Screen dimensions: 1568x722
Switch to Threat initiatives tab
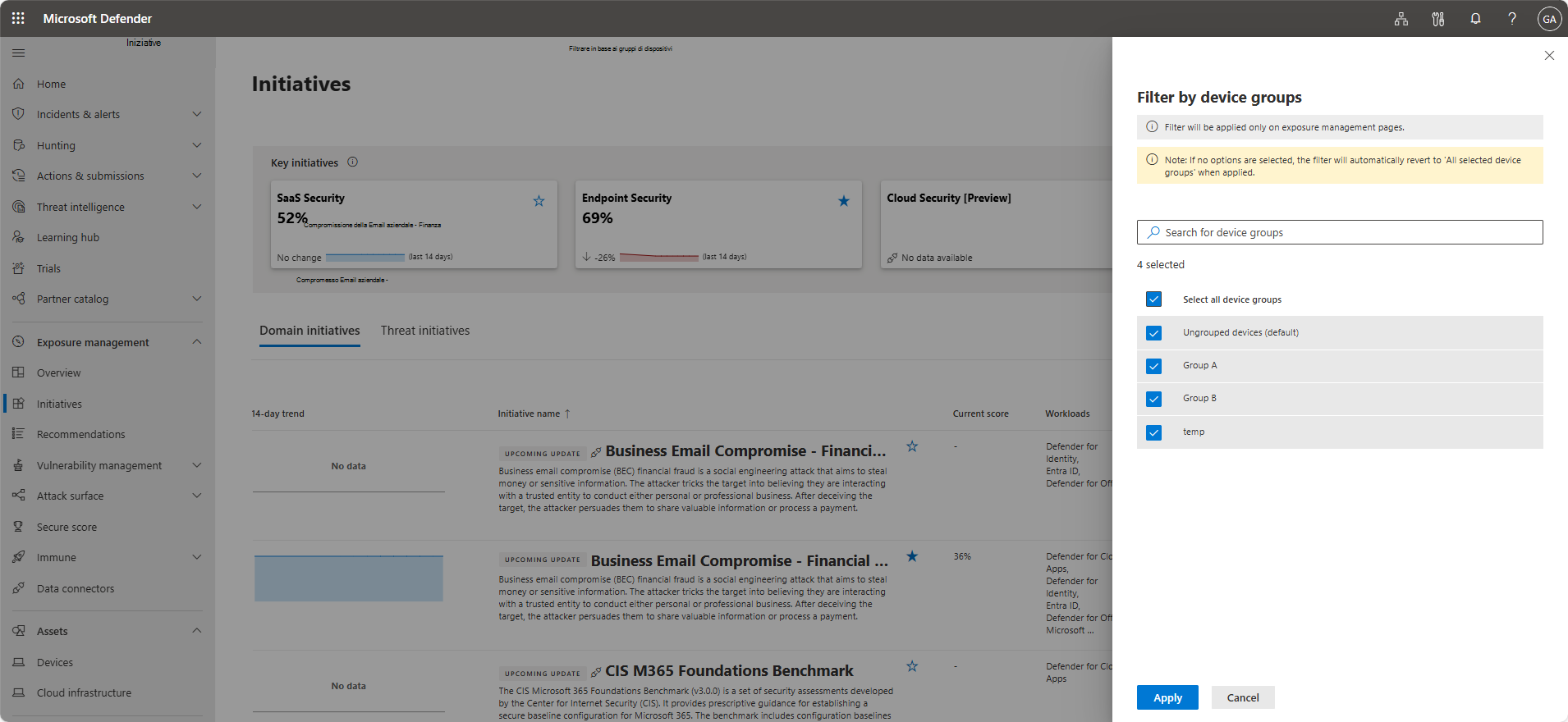tap(425, 331)
